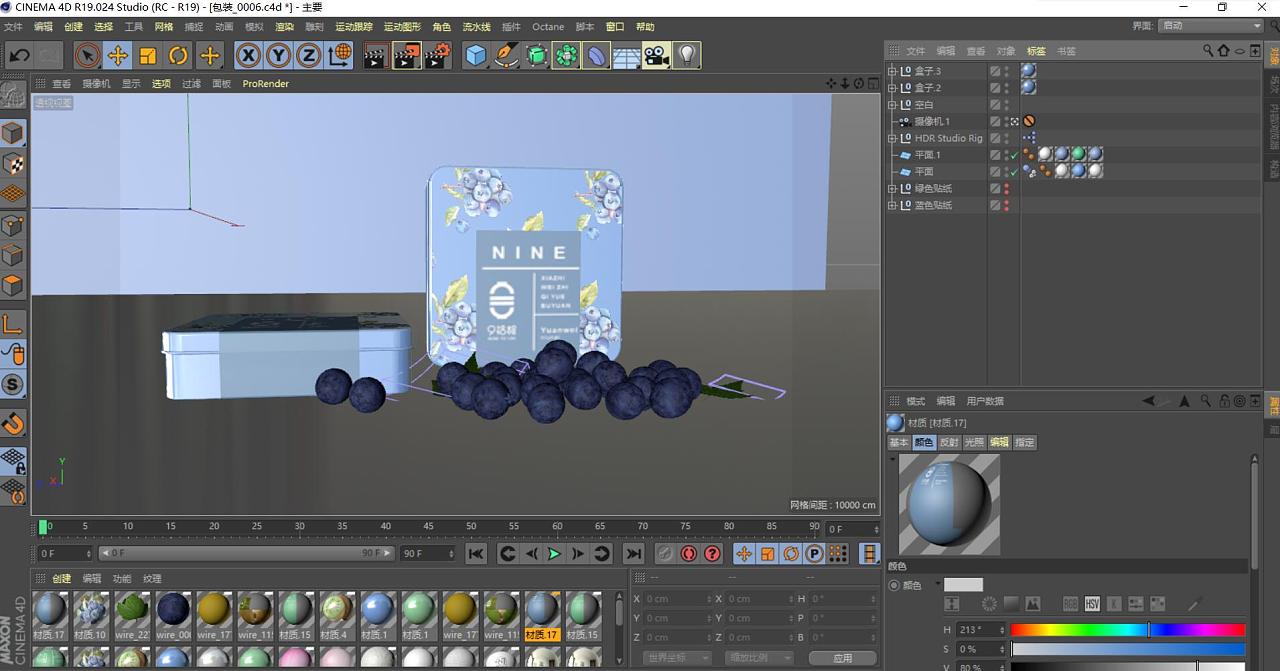The width and height of the screenshot is (1280, 671).
Task: Click frame 45 on timeline ruler
Action: tap(428, 526)
